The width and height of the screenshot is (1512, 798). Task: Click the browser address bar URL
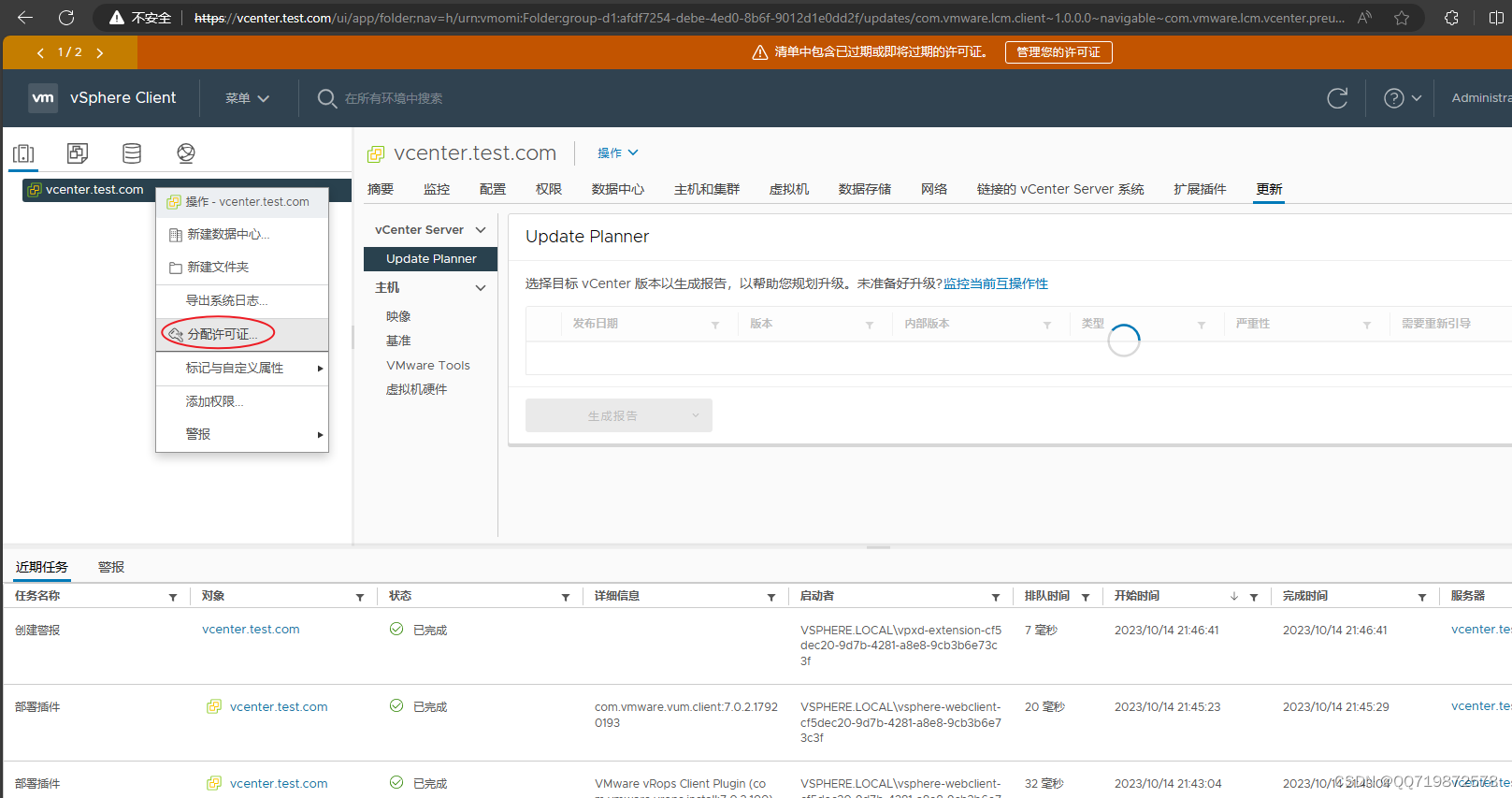point(769,18)
